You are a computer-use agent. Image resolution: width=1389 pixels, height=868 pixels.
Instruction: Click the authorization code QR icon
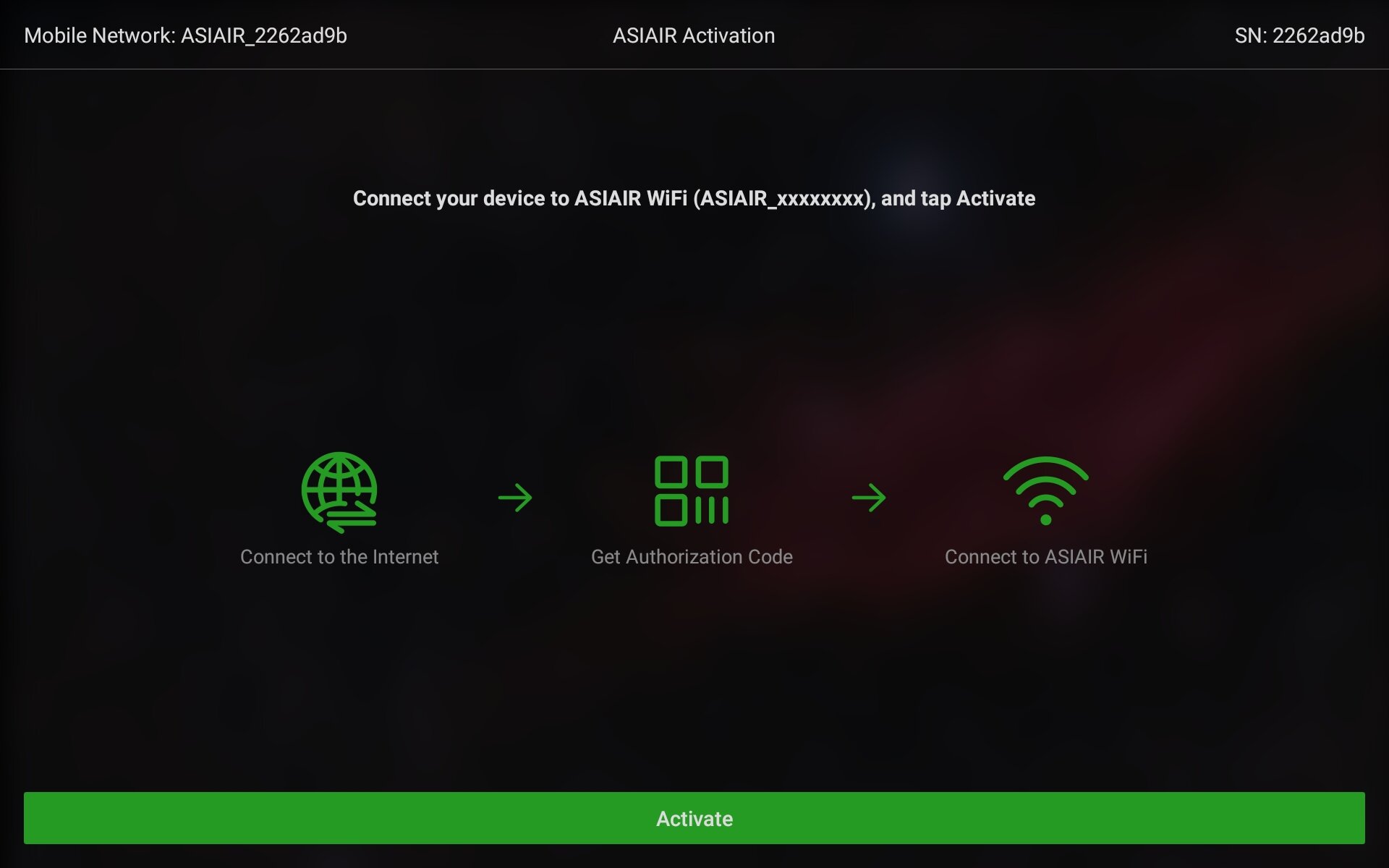coord(691,490)
